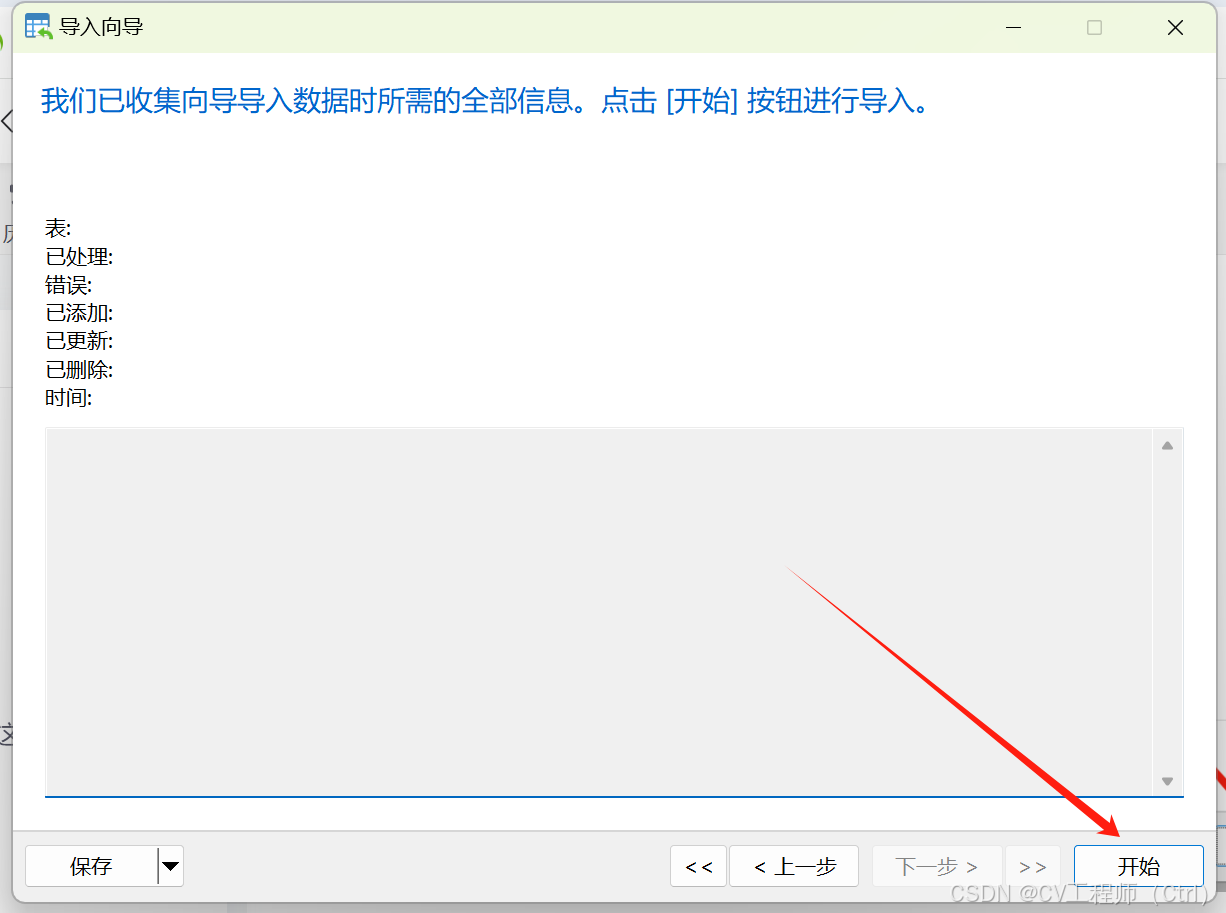Click the 开始 button to start import
Image resolution: width=1226 pixels, height=913 pixels.
[x=1138, y=866]
